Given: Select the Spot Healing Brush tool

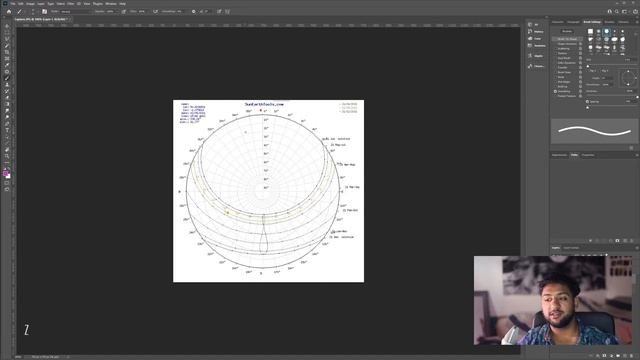Looking at the screenshot, I should [x=7, y=71].
